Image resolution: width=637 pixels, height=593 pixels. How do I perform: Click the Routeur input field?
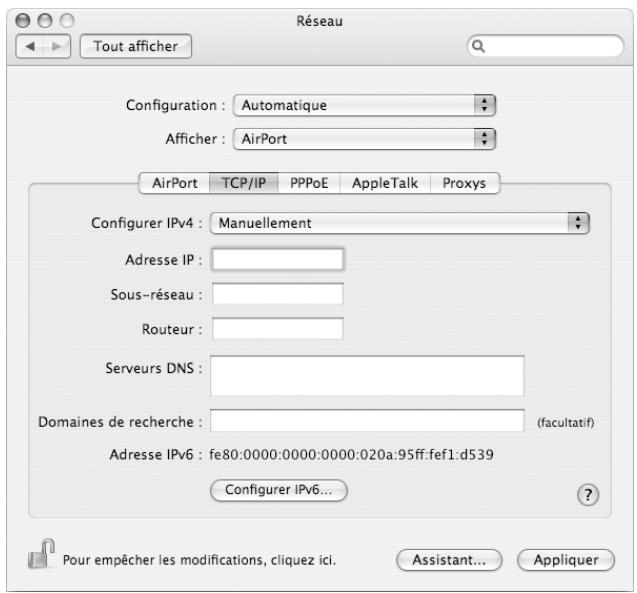tap(278, 329)
